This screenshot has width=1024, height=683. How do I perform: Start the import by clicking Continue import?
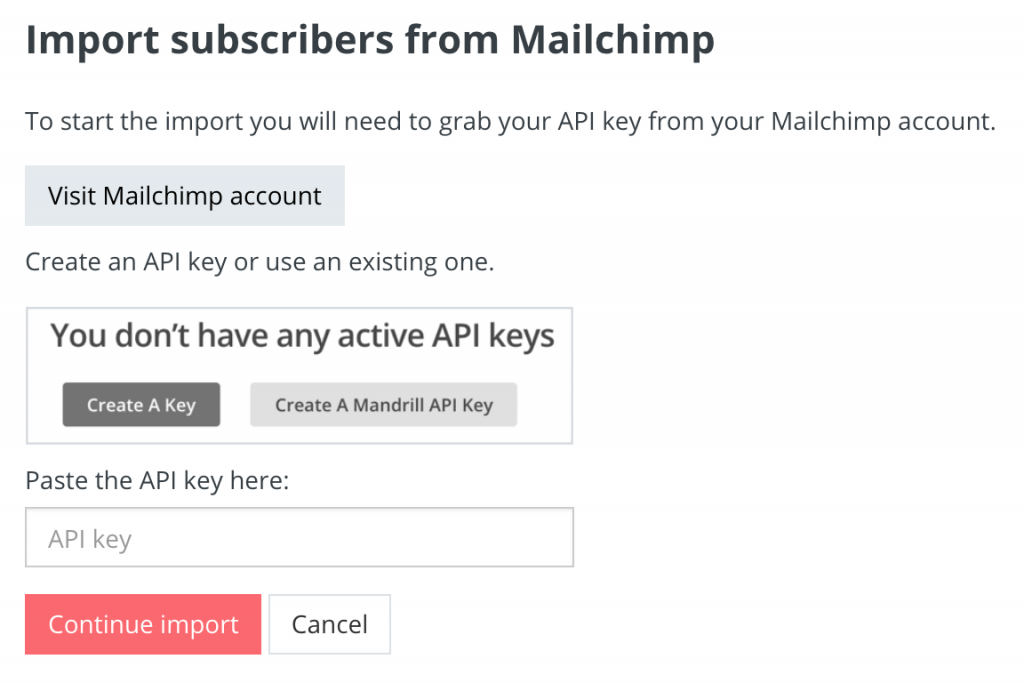coord(142,623)
